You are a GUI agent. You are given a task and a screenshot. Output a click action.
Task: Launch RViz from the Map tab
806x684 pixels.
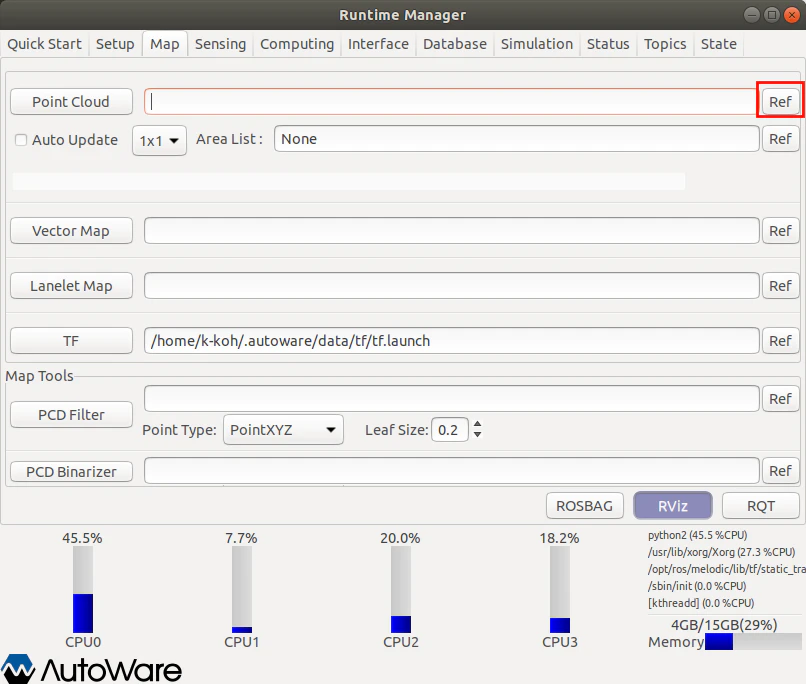[672, 505]
